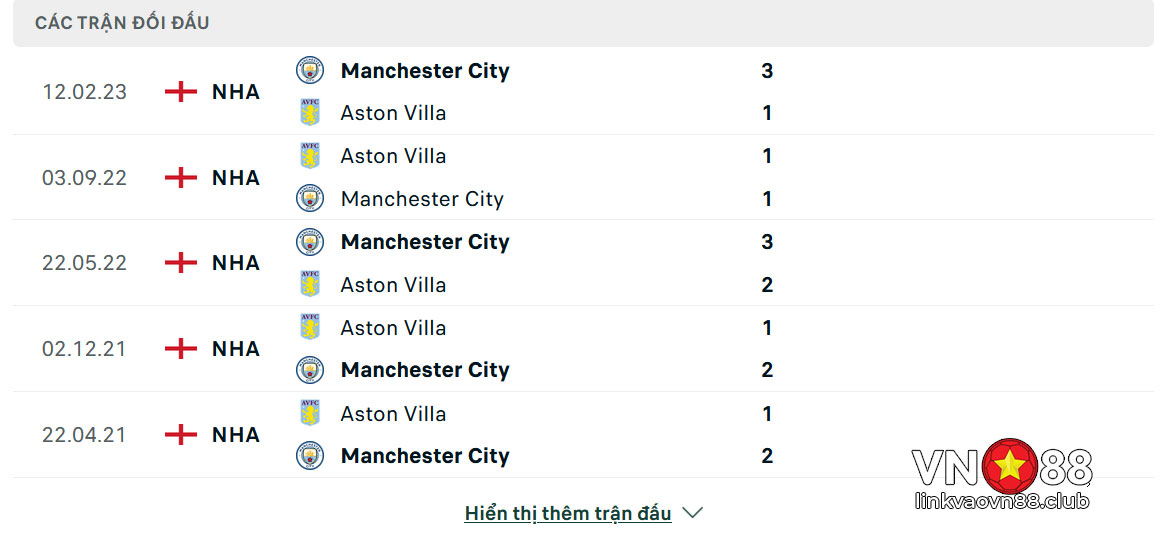
Task: Open Manchester City team name in 12.02.23 row
Action: point(425,71)
